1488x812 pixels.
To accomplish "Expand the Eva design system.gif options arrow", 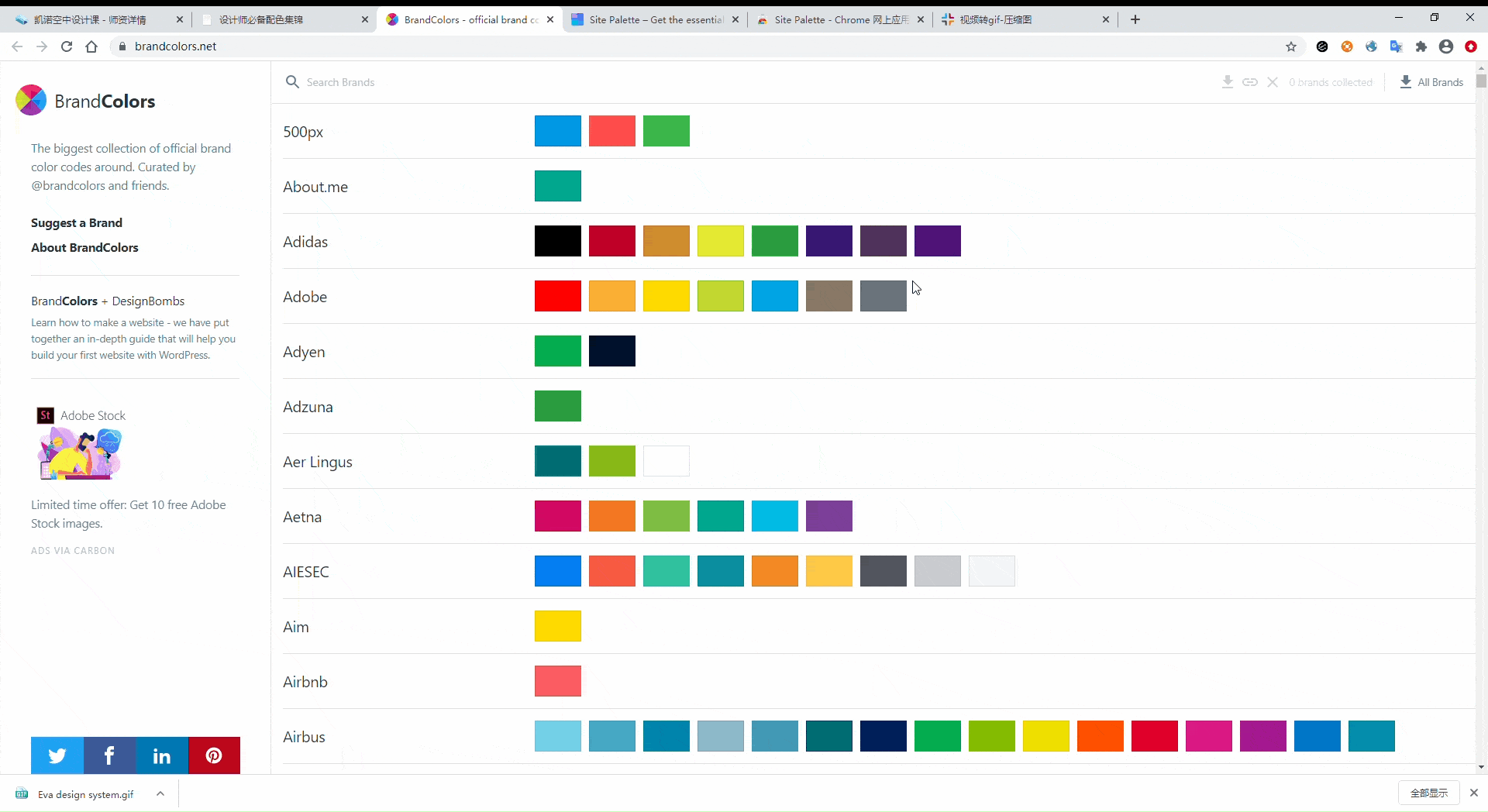I will pos(160,793).
